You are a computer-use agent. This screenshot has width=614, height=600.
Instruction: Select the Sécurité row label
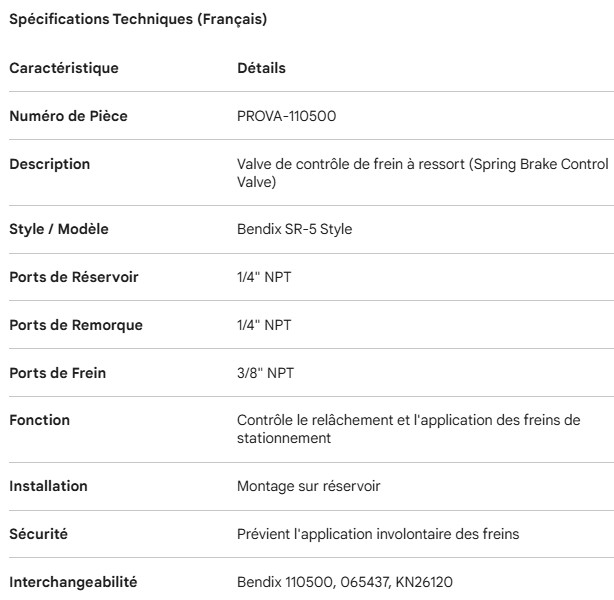tap(40, 533)
